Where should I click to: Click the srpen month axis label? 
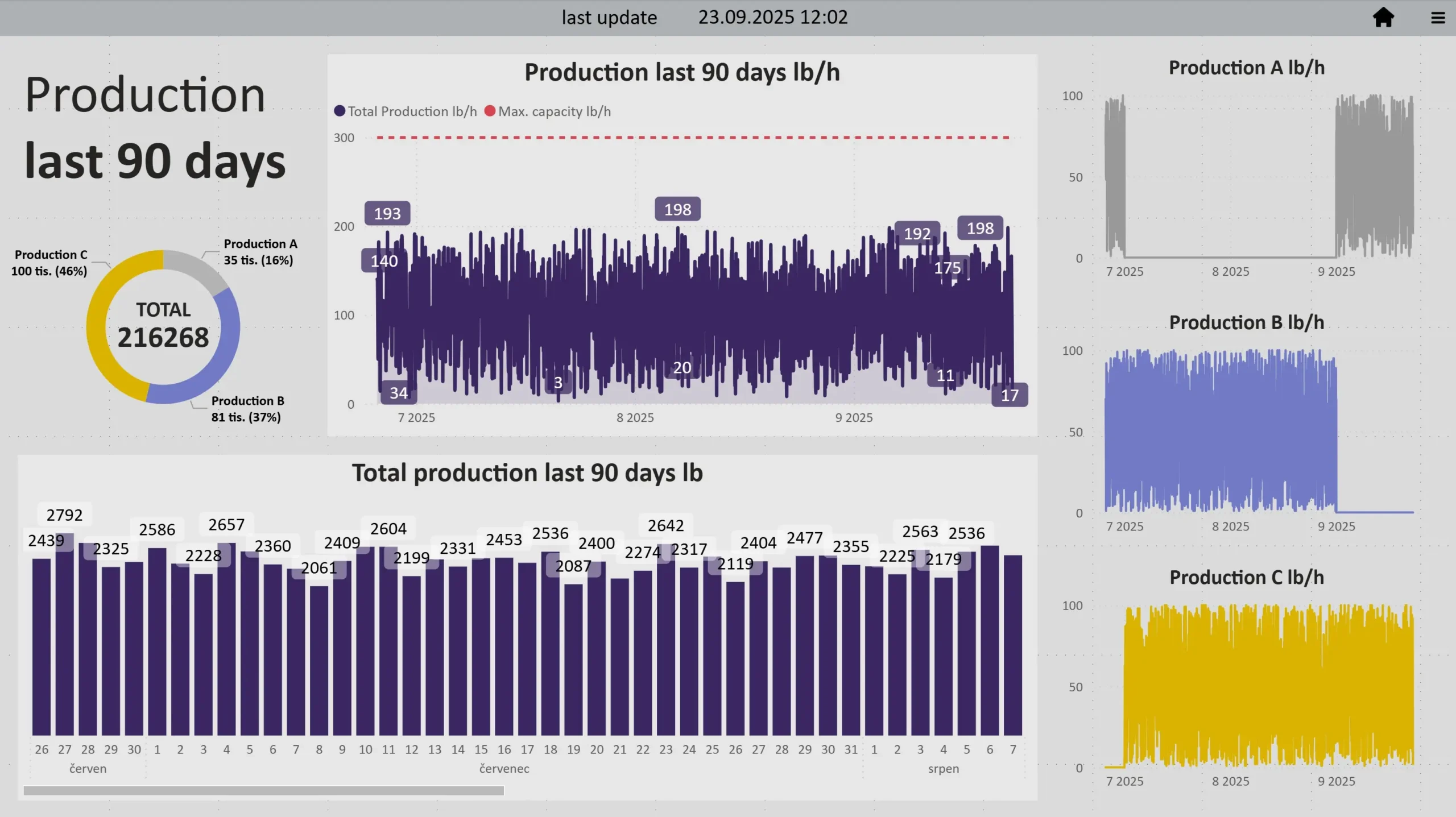point(943,769)
